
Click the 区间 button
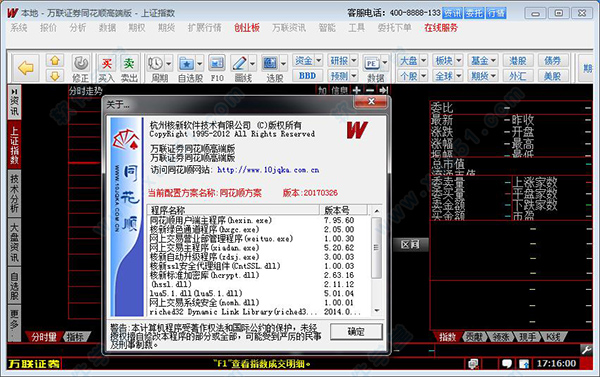click(410, 245)
